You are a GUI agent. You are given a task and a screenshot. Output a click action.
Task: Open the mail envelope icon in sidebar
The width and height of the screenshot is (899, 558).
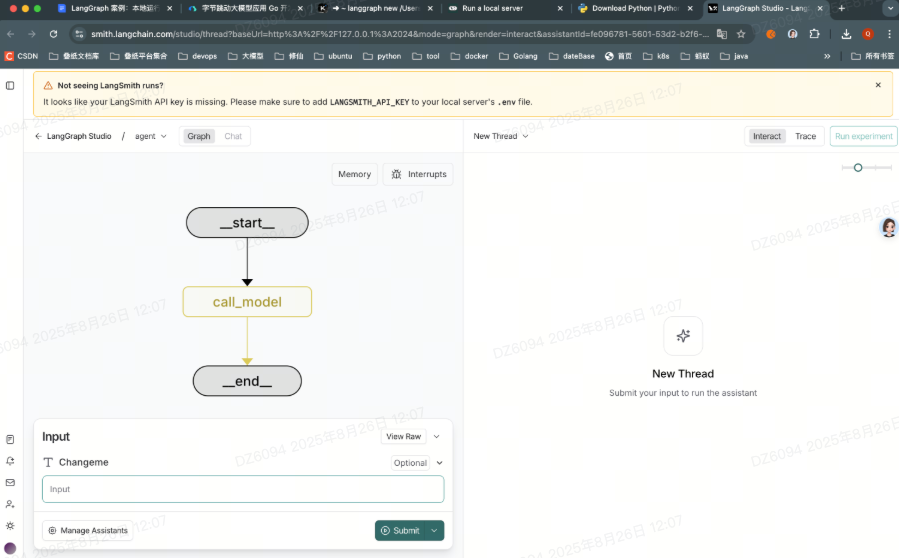tap(10, 483)
